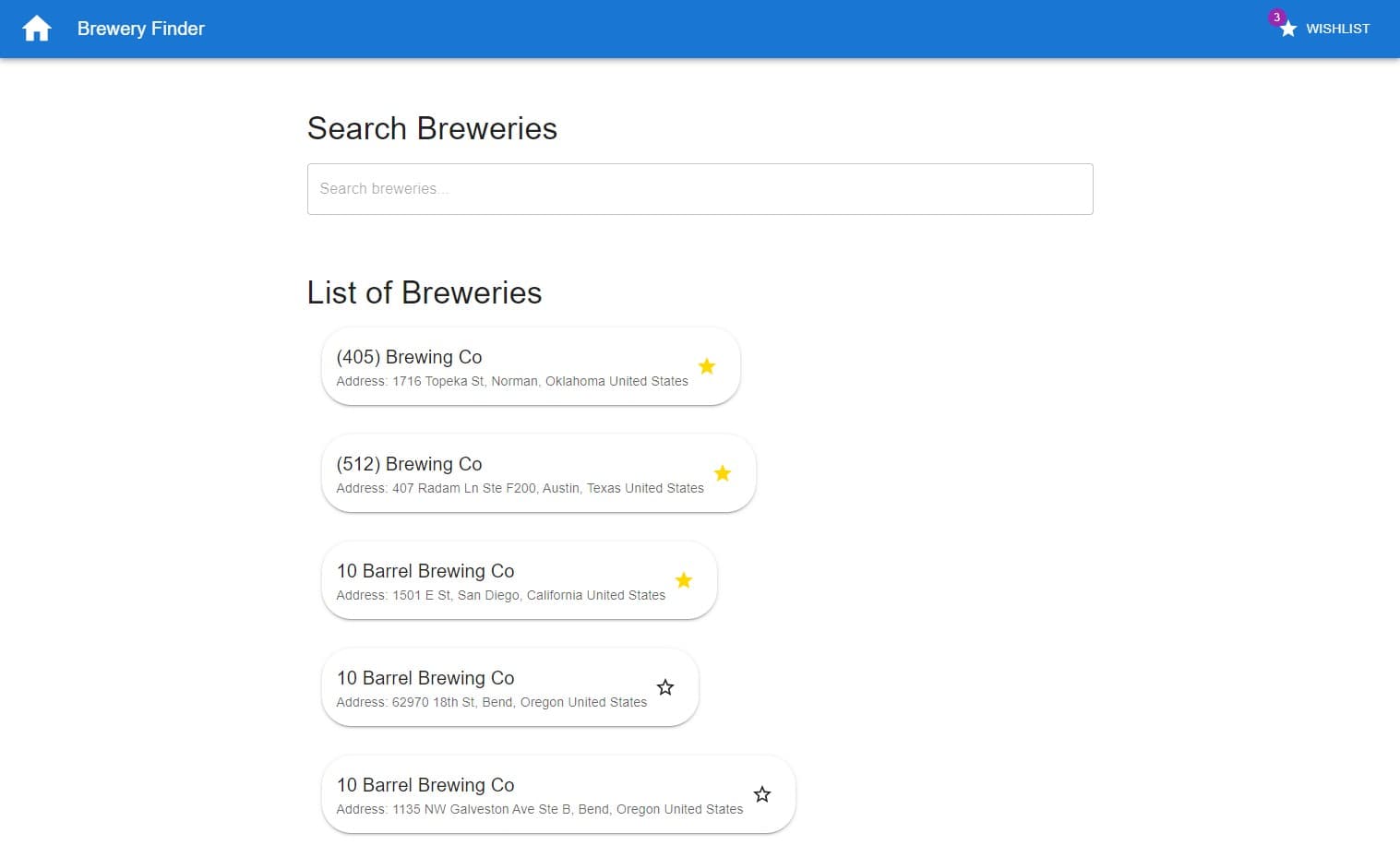The width and height of the screenshot is (1400, 857).
Task: Open (405) Brewing Co card title
Action: pos(409,357)
